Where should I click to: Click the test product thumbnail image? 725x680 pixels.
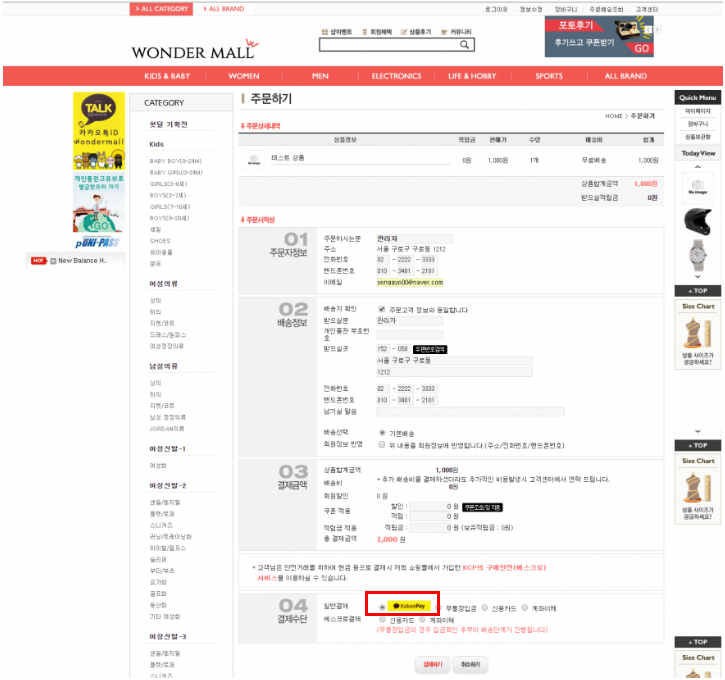pyautogui.click(x=255, y=159)
